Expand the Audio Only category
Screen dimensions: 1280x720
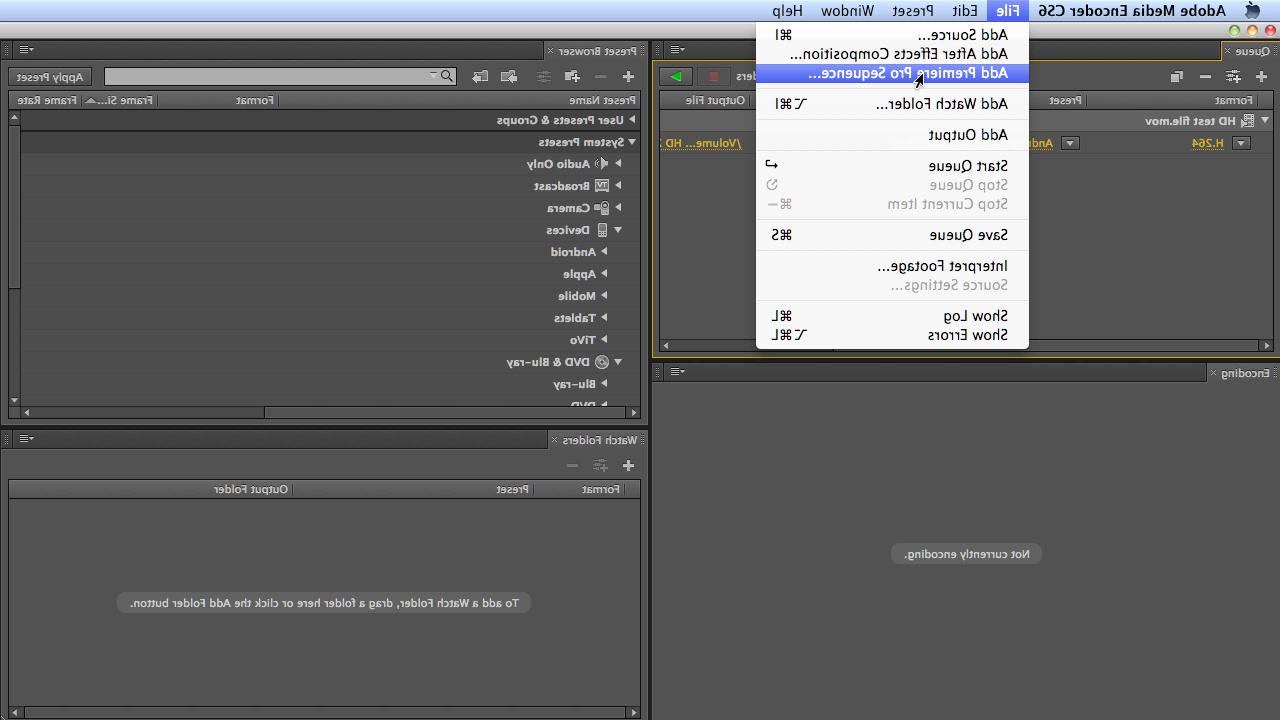click(618, 164)
